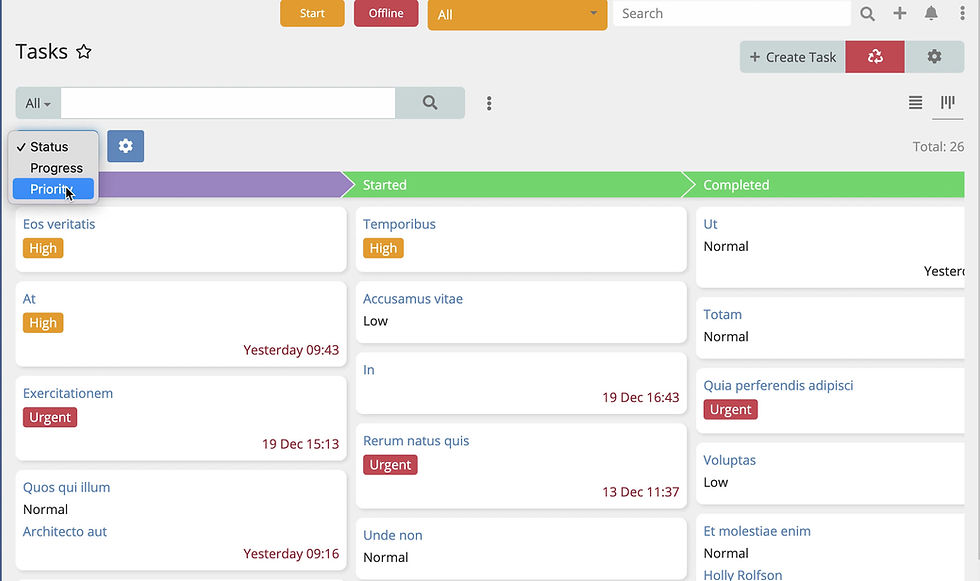
Task: Click the plus quick-create icon in top bar
Action: pos(899,13)
